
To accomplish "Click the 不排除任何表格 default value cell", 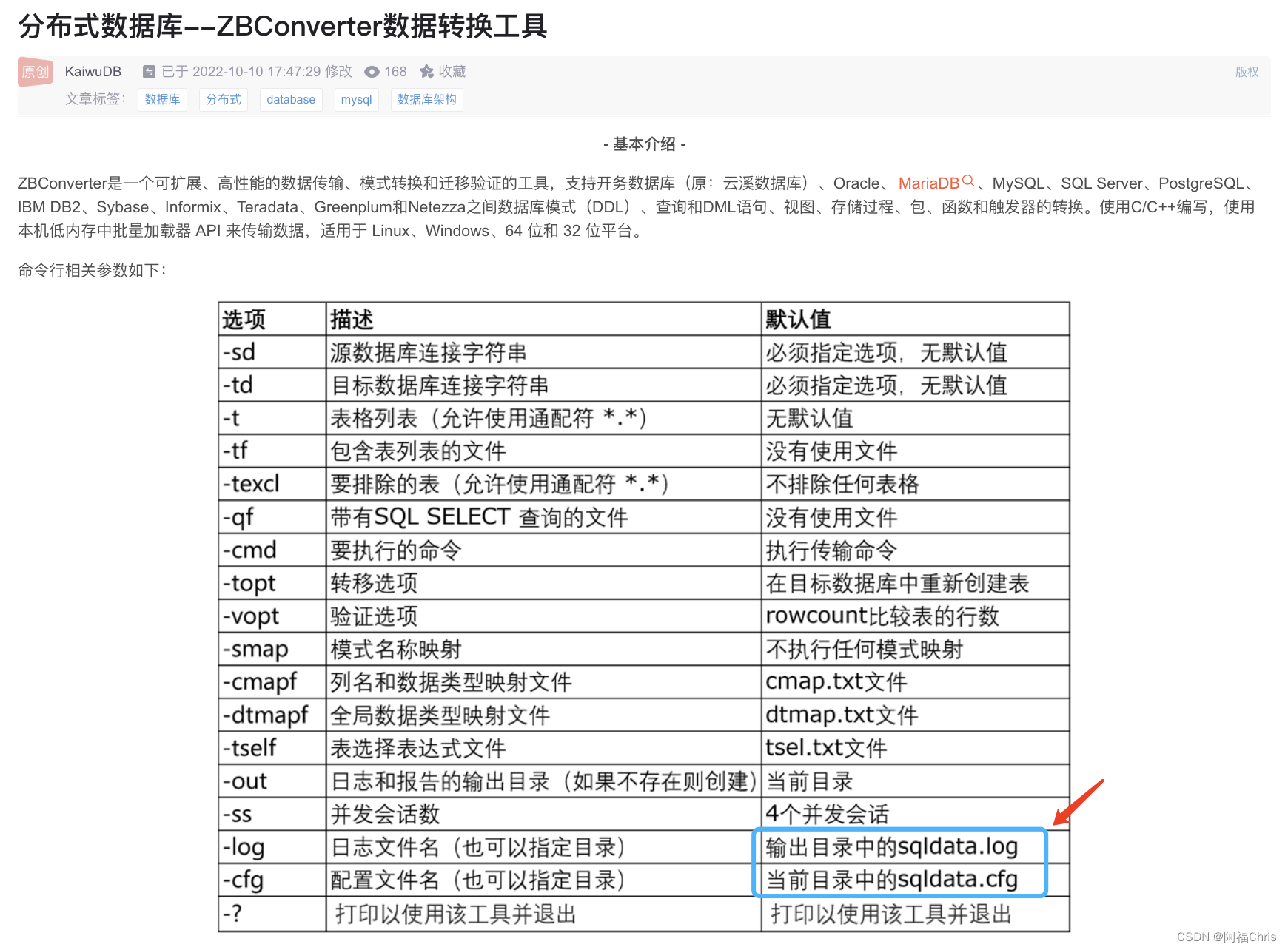I will pyautogui.click(x=916, y=484).
